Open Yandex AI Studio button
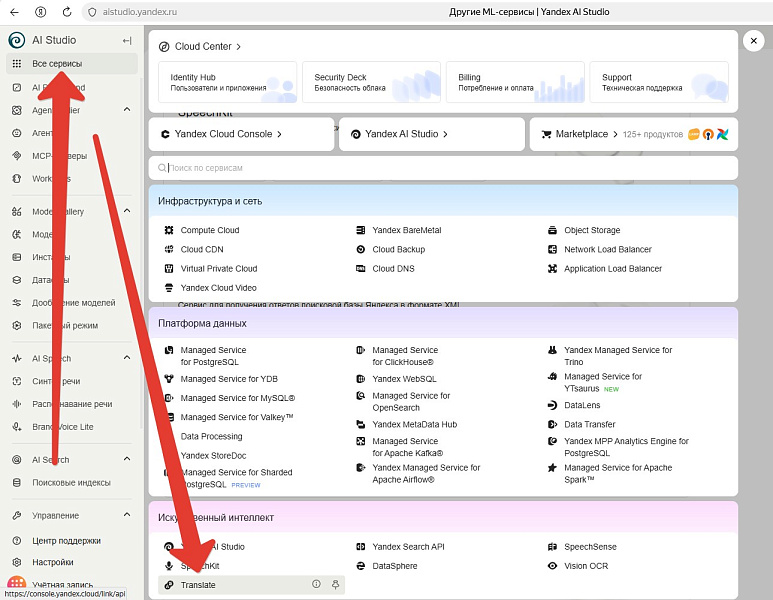 pos(432,134)
